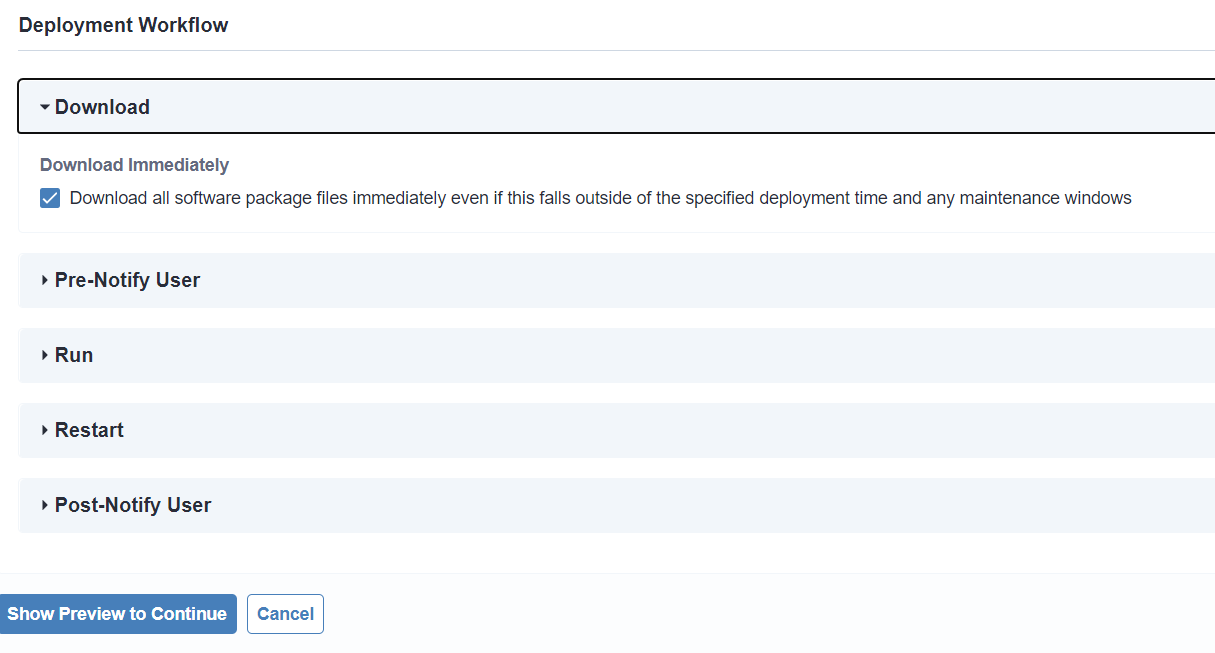The width and height of the screenshot is (1215, 653).
Task: Click the triangle icon beside Post-Notify User
Action: click(45, 506)
